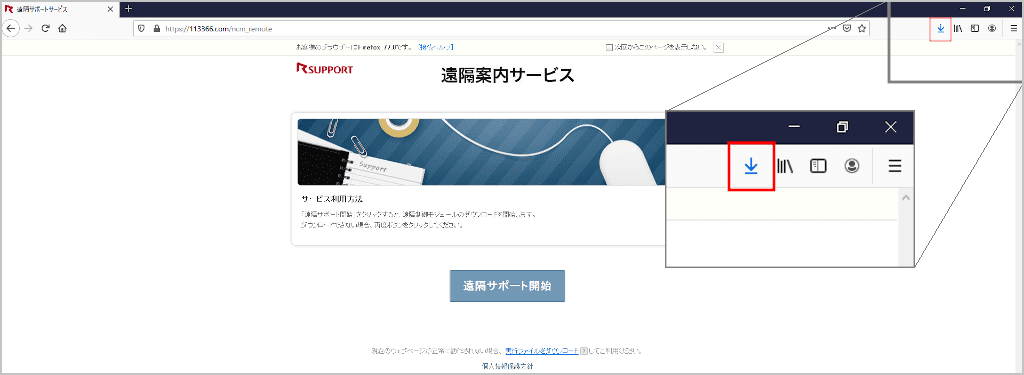Bookmark this page with the star
Screen dimensions: 1024x375
[x=861, y=29]
